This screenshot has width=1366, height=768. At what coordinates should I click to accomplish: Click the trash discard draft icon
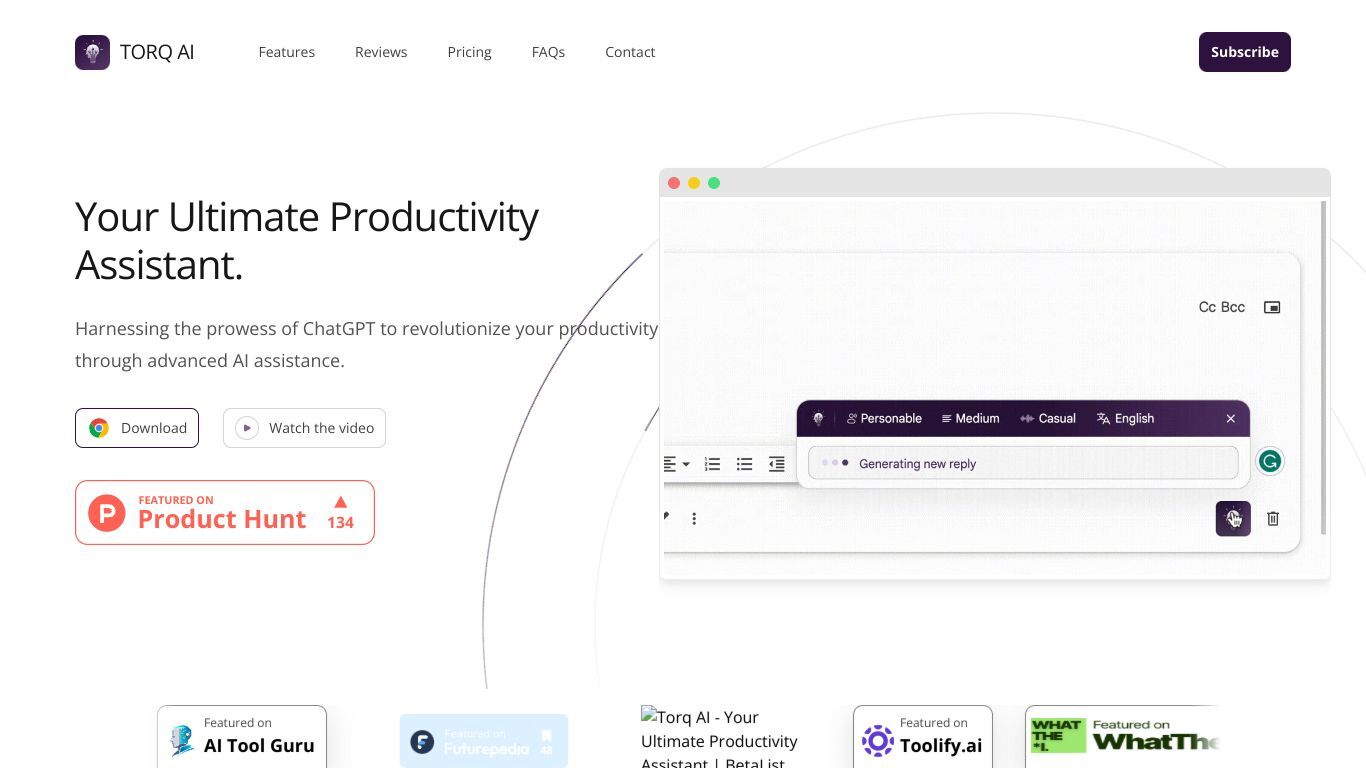1273,518
